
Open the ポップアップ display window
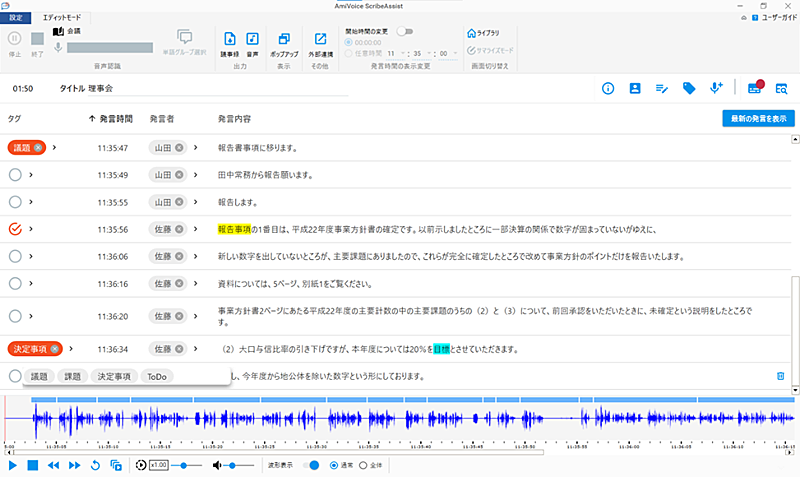pos(286,39)
